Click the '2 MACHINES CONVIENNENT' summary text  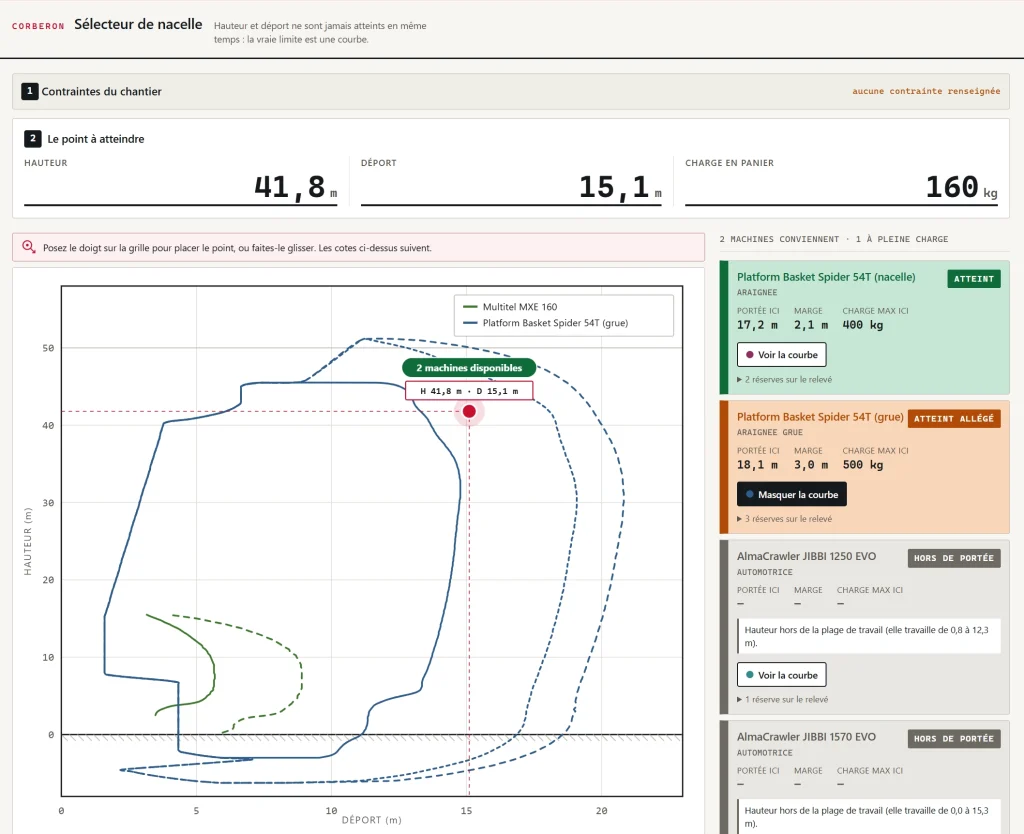[x=779, y=239]
